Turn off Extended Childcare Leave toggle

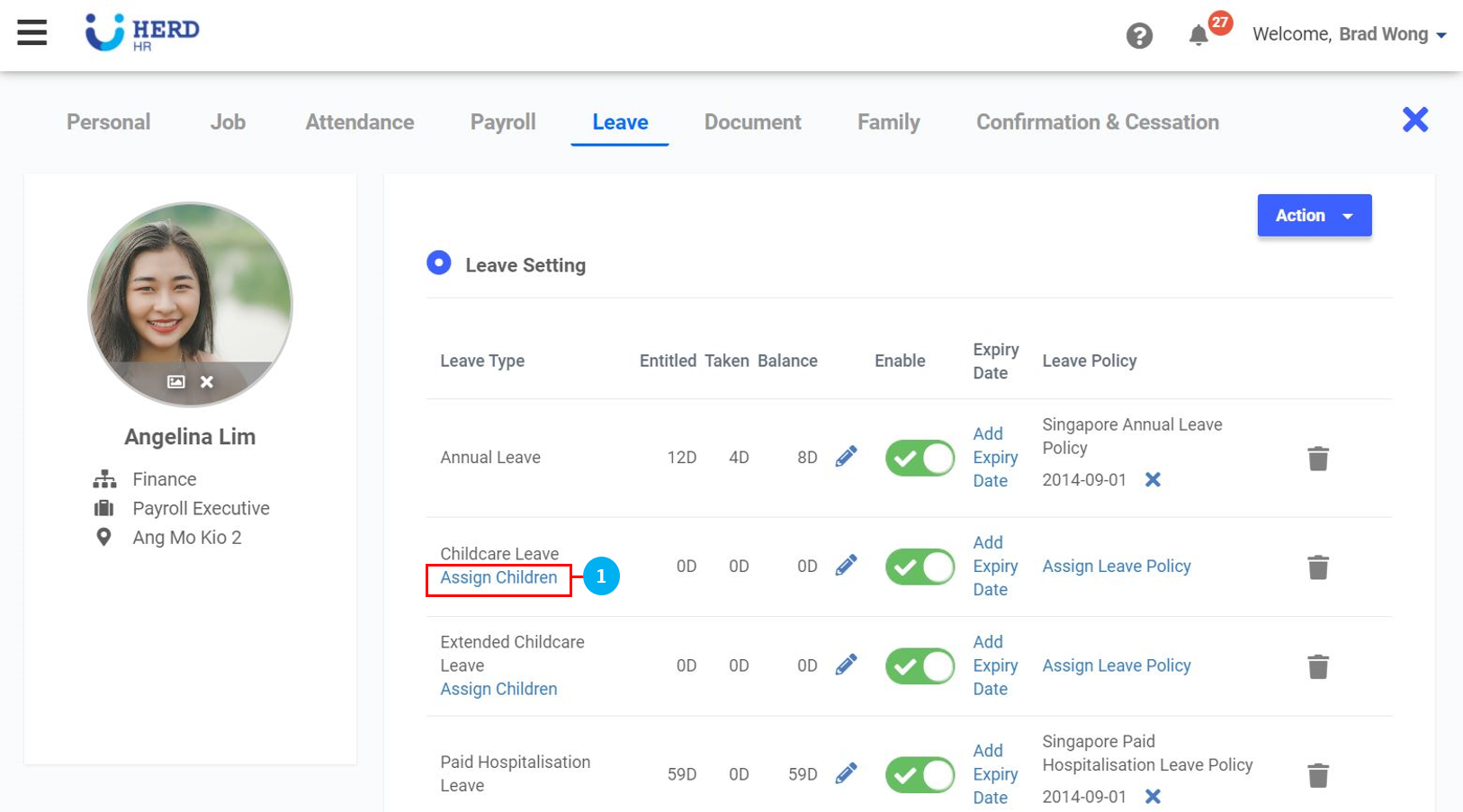click(919, 666)
